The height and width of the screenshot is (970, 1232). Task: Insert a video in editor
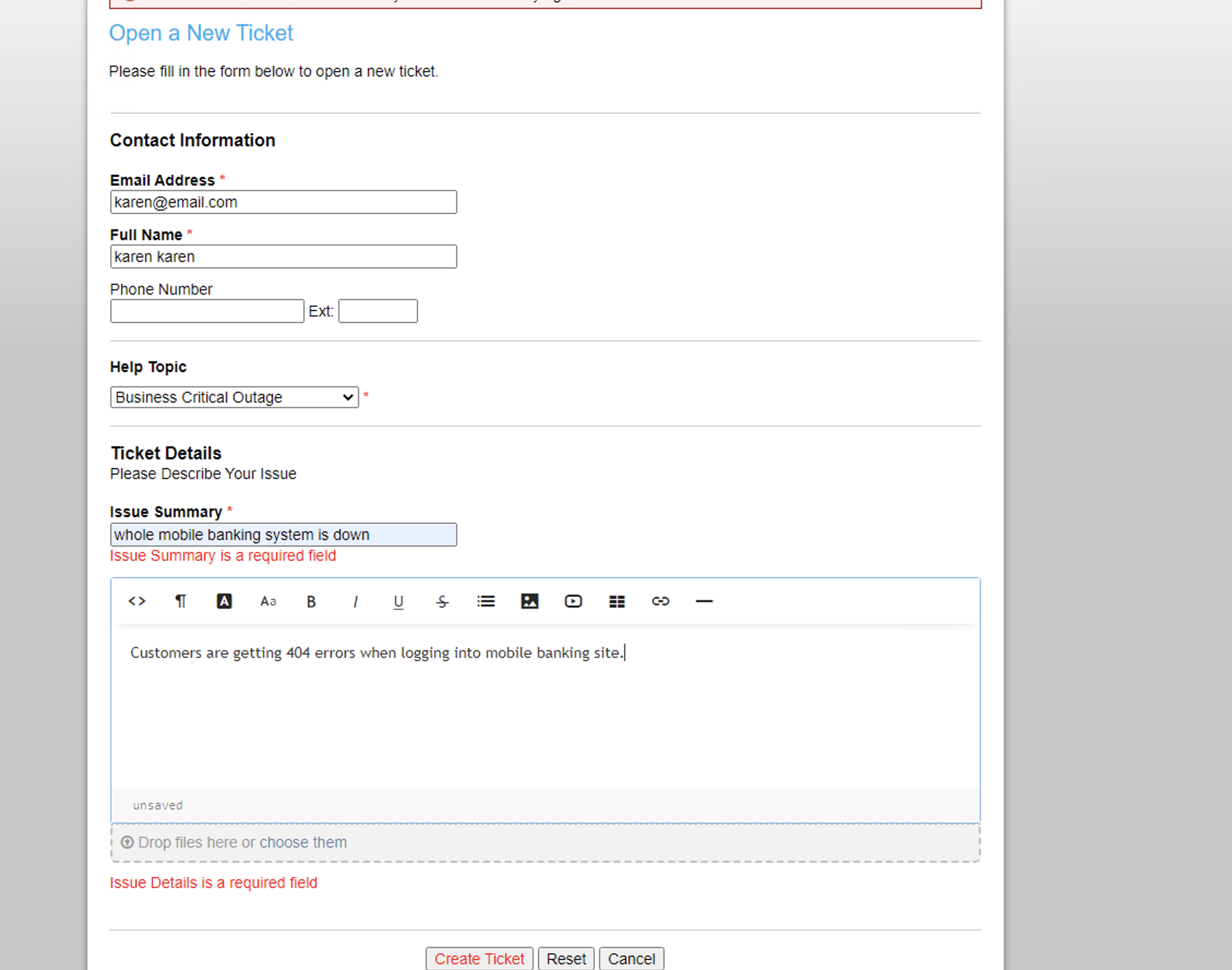point(573,601)
